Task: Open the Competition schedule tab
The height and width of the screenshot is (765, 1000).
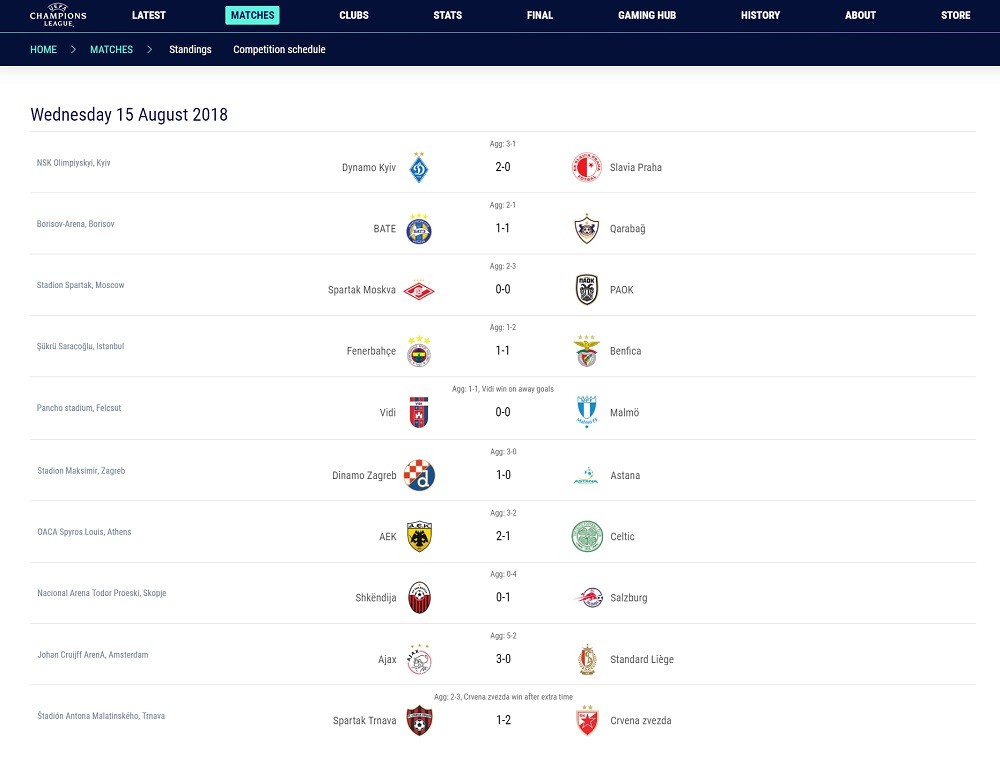Action: pos(279,49)
